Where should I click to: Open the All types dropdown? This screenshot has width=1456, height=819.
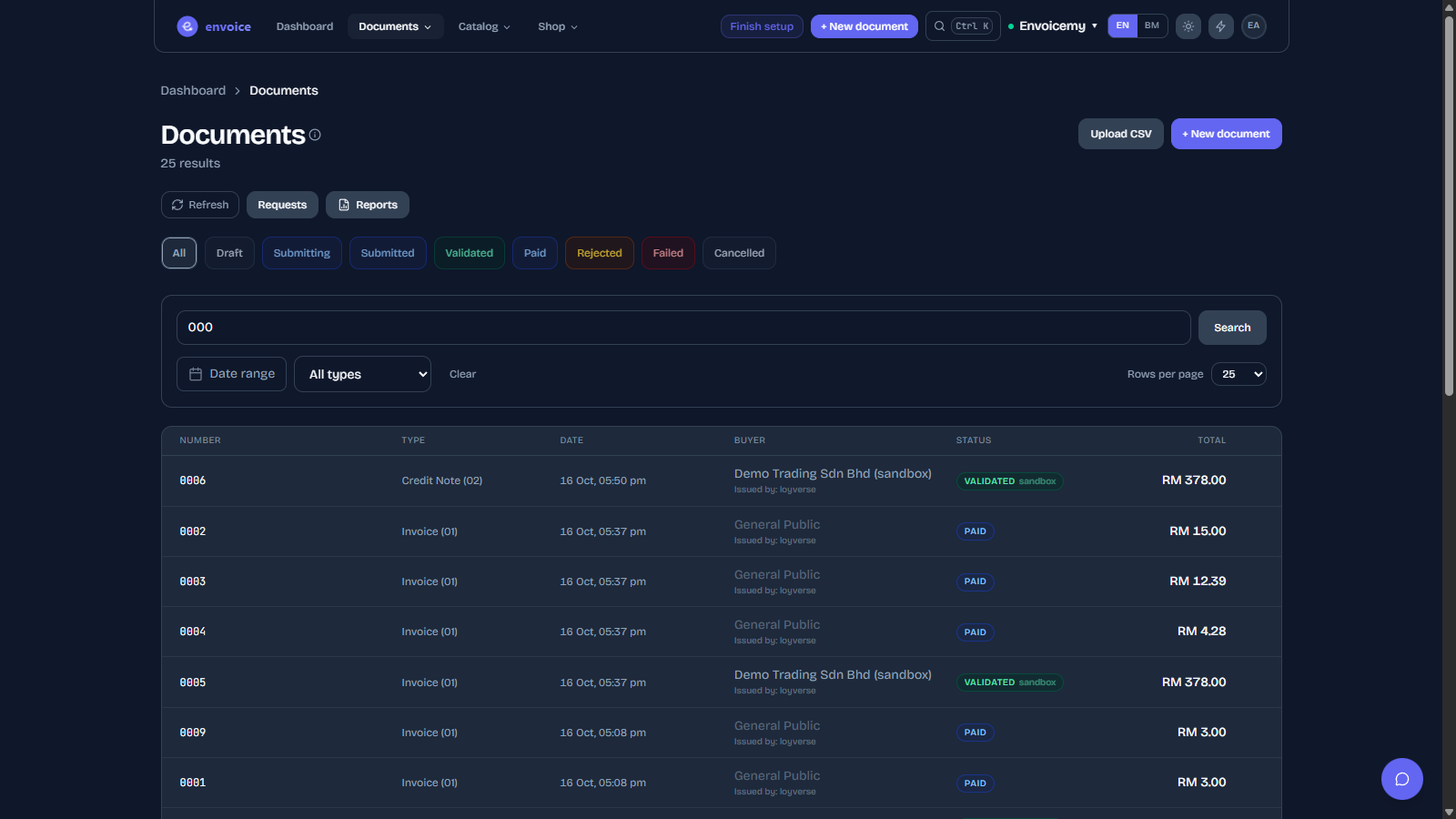pyautogui.click(x=362, y=374)
